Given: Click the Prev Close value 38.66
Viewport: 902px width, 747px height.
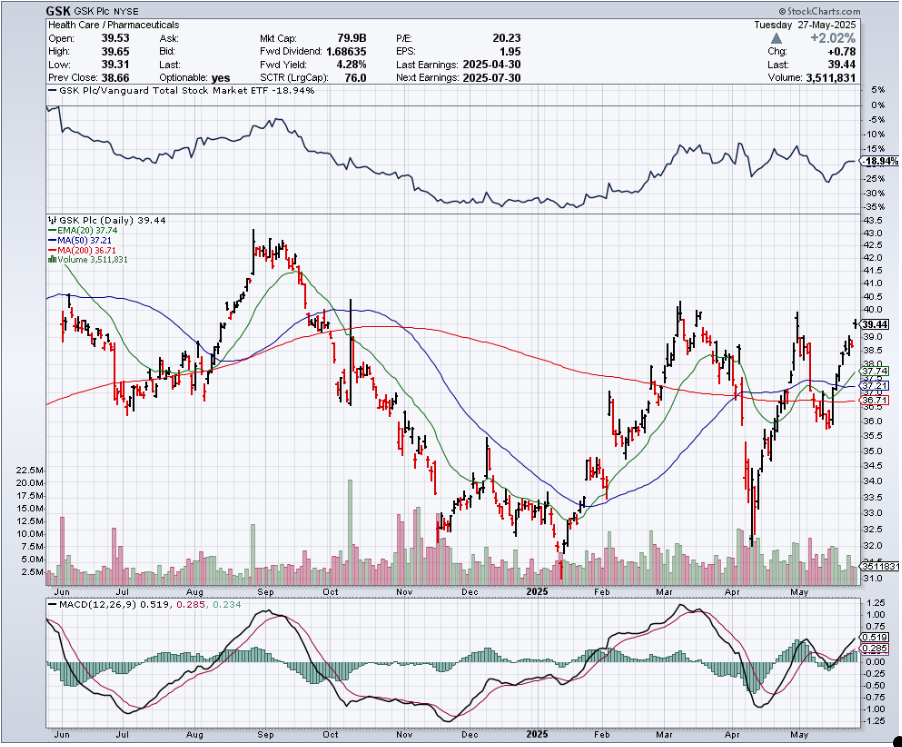Looking at the screenshot, I should click(x=115, y=78).
